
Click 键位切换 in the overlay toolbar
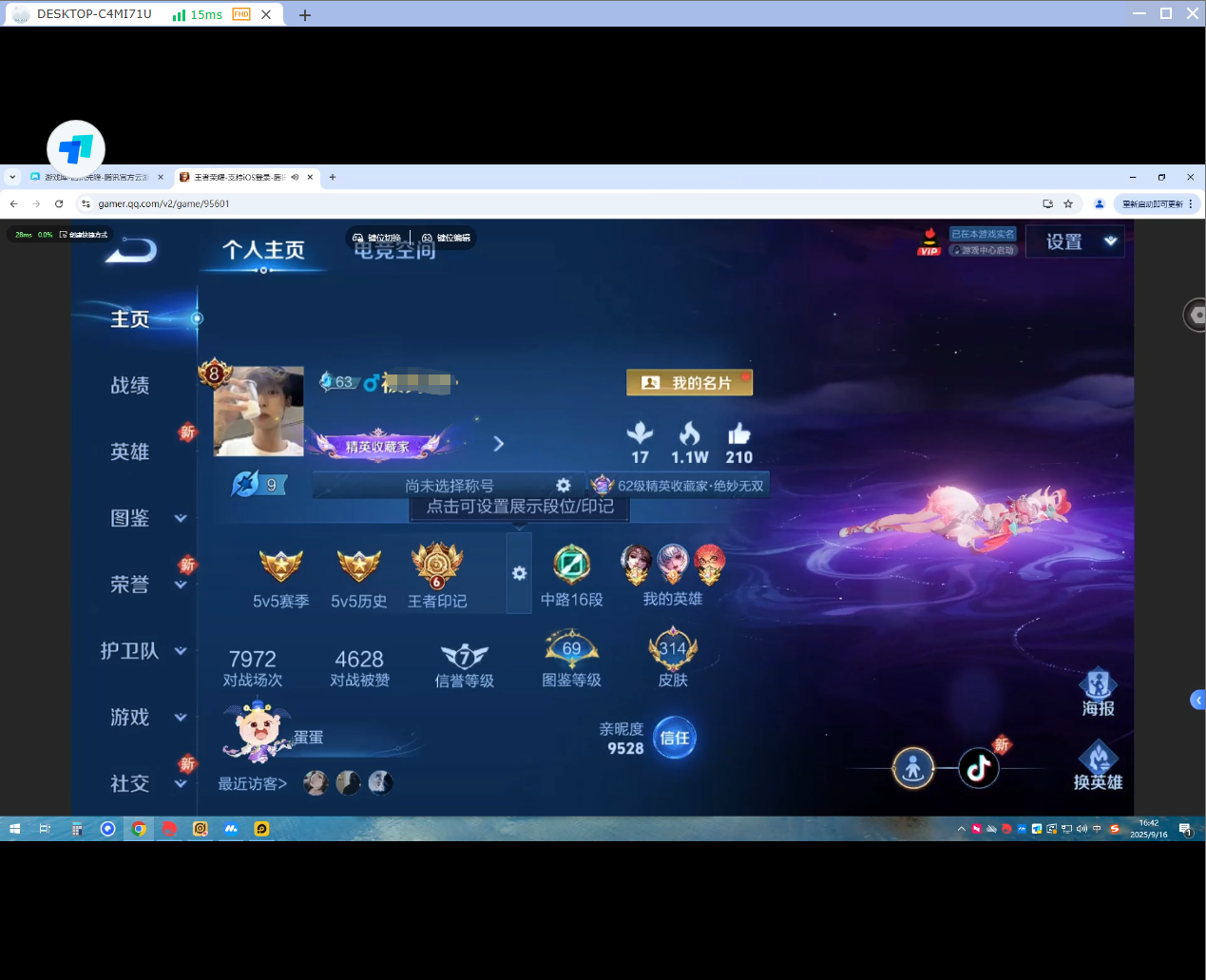pyautogui.click(x=377, y=238)
